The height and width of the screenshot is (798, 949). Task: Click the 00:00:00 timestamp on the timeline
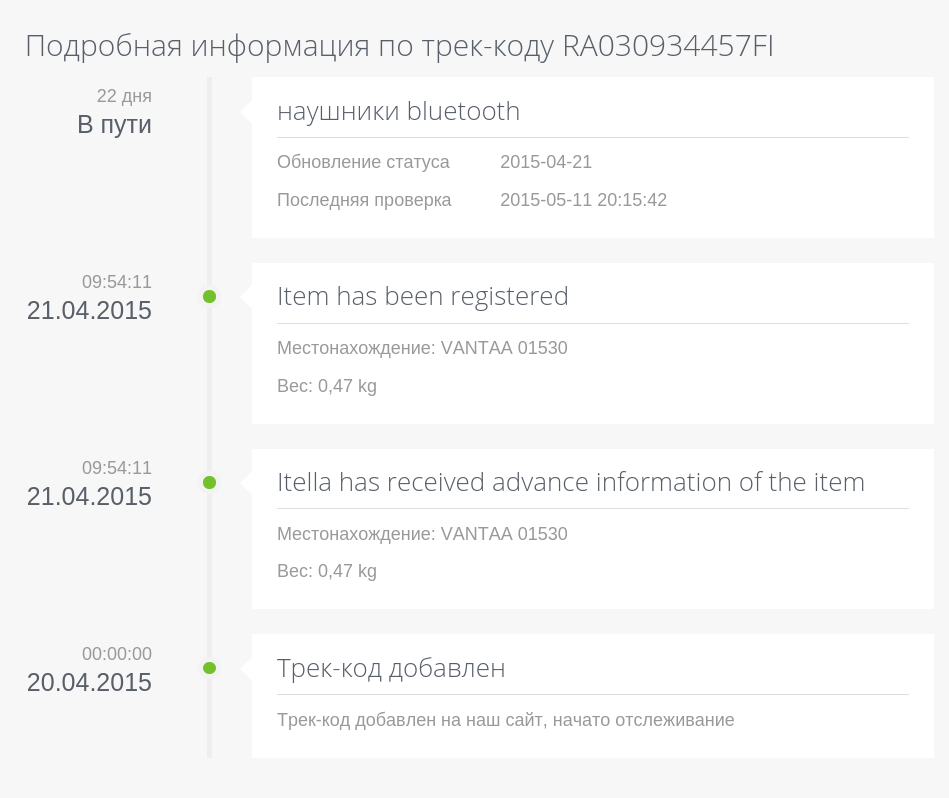[117, 654]
